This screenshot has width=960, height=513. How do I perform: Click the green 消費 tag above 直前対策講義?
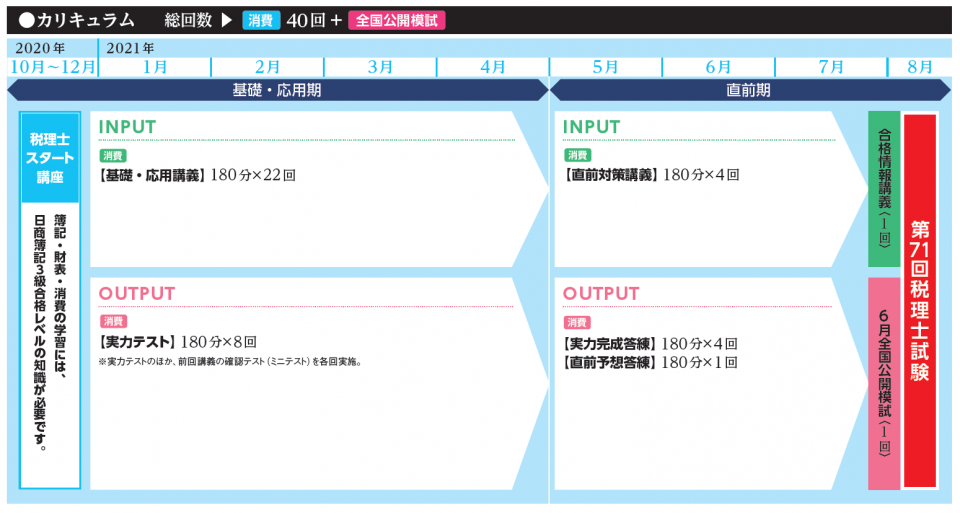click(x=577, y=156)
